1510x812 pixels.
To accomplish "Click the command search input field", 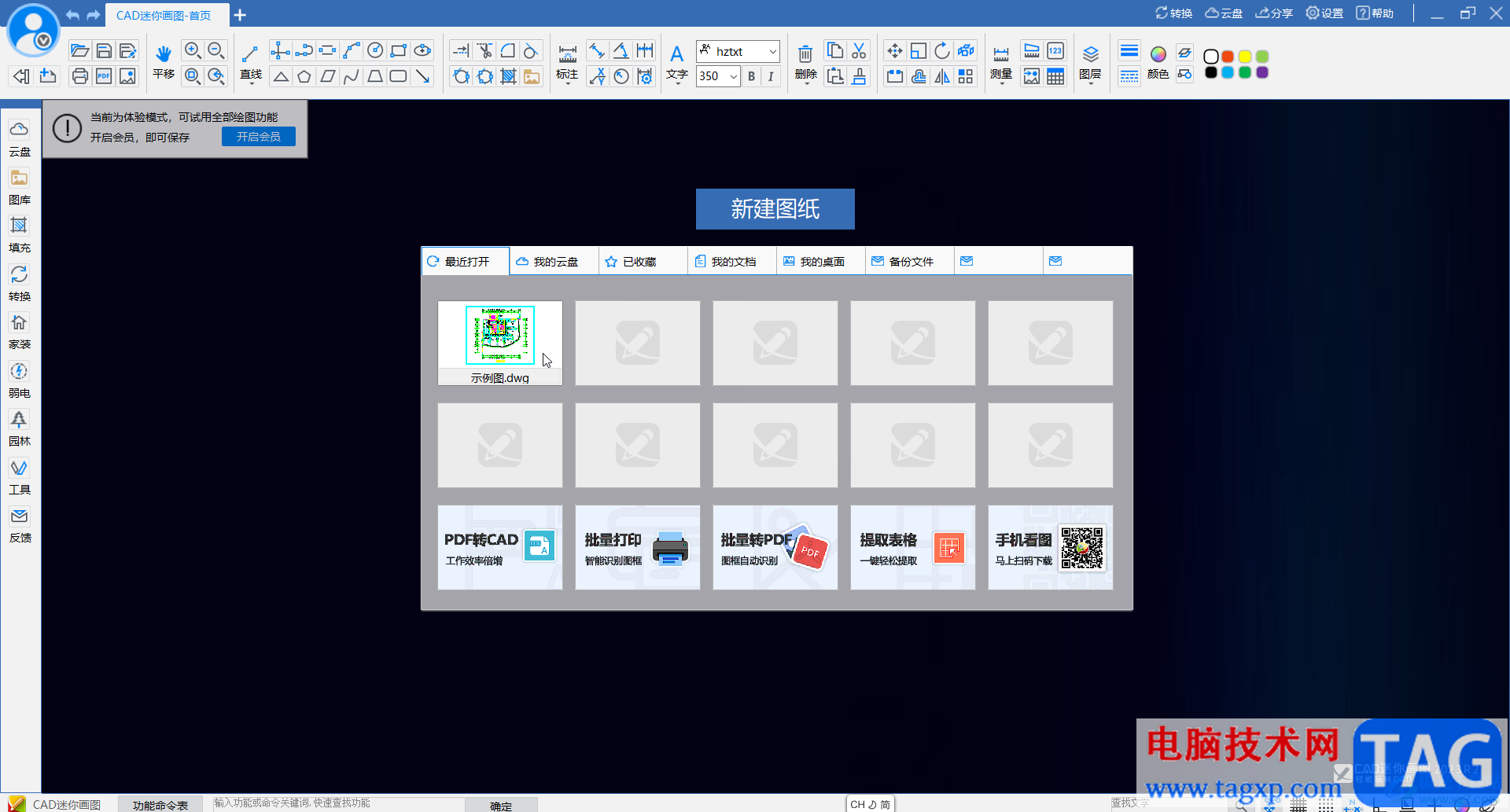I will pyautogui.click(x=338, y=803).
